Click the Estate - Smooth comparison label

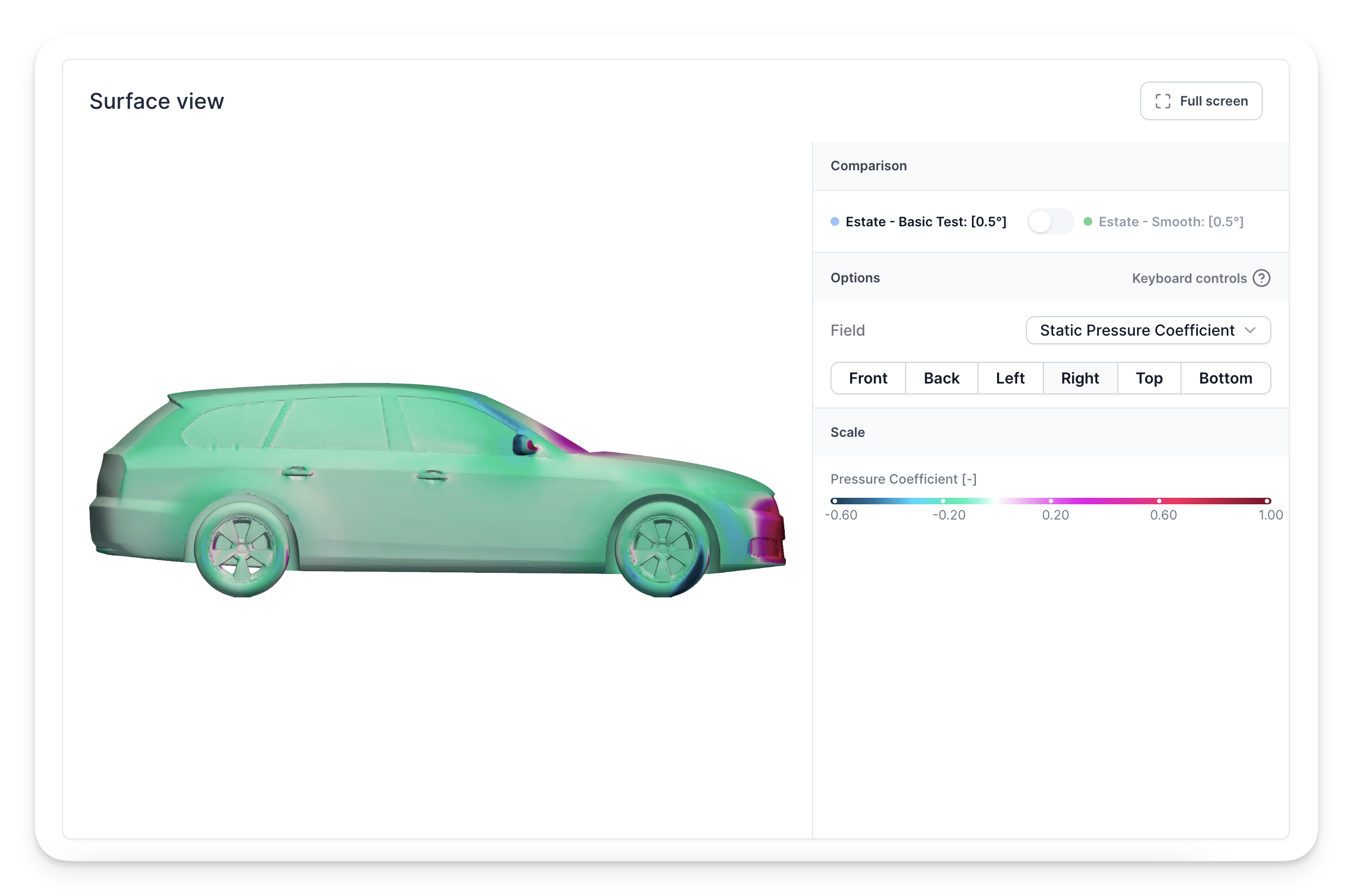coord(1170,222)
